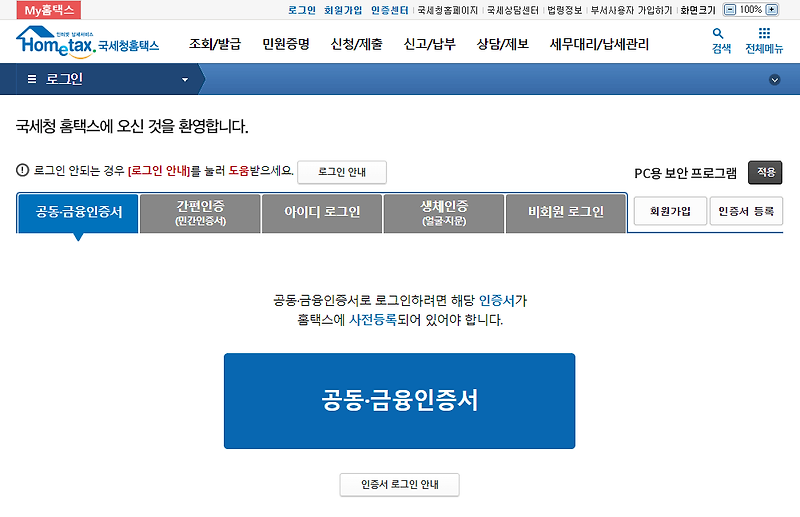Click the 회원가입 button beside tabs
Screen dimensions: 800x517
pyautogui.click(x=670, y=211)
